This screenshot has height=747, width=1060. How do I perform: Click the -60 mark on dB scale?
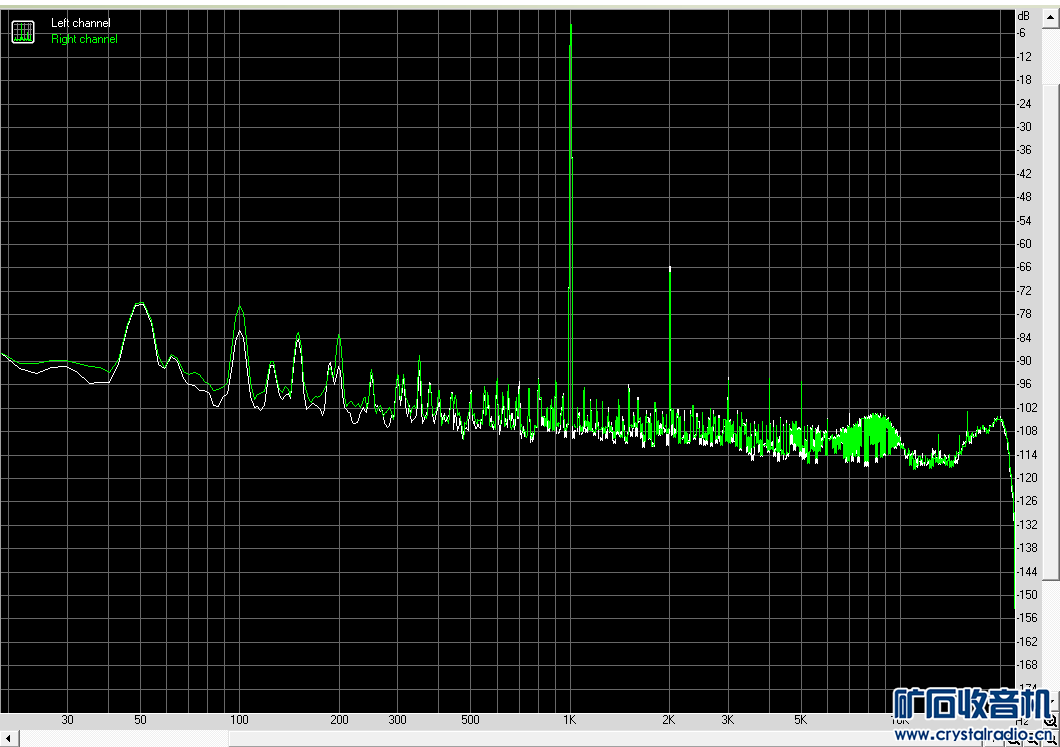1025,243
